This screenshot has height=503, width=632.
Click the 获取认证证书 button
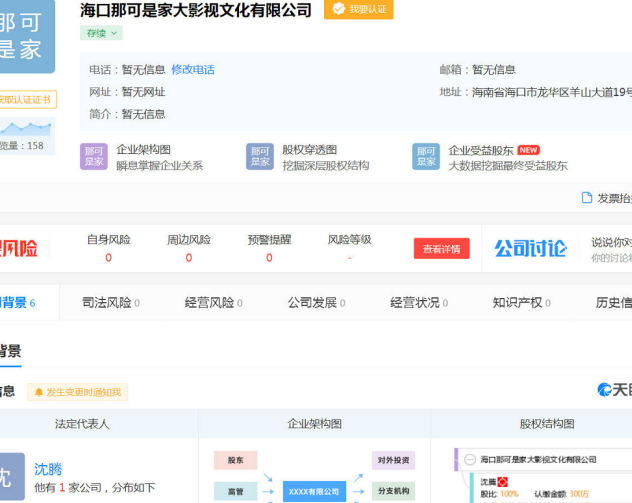click(27, 100)
